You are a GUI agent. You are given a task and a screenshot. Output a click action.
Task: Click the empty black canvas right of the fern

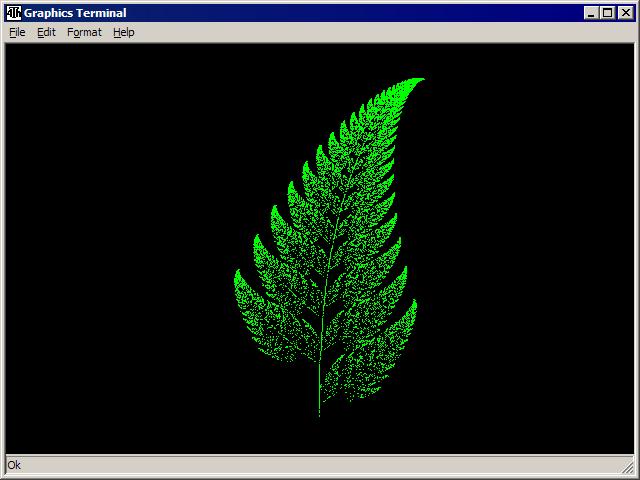tap(530, 250)
